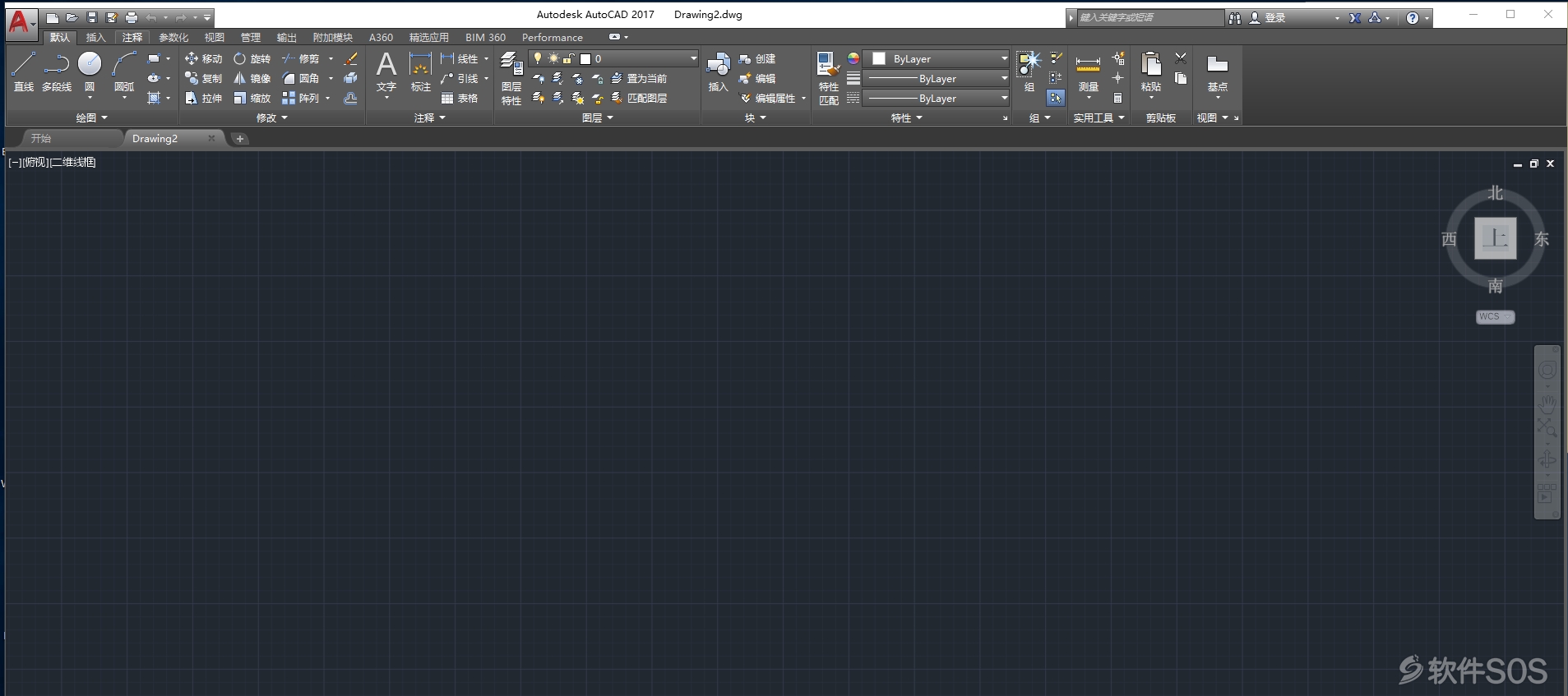Select the 缩放 (Scale) tool
The image size is (1568, 696).
point(252,98)
